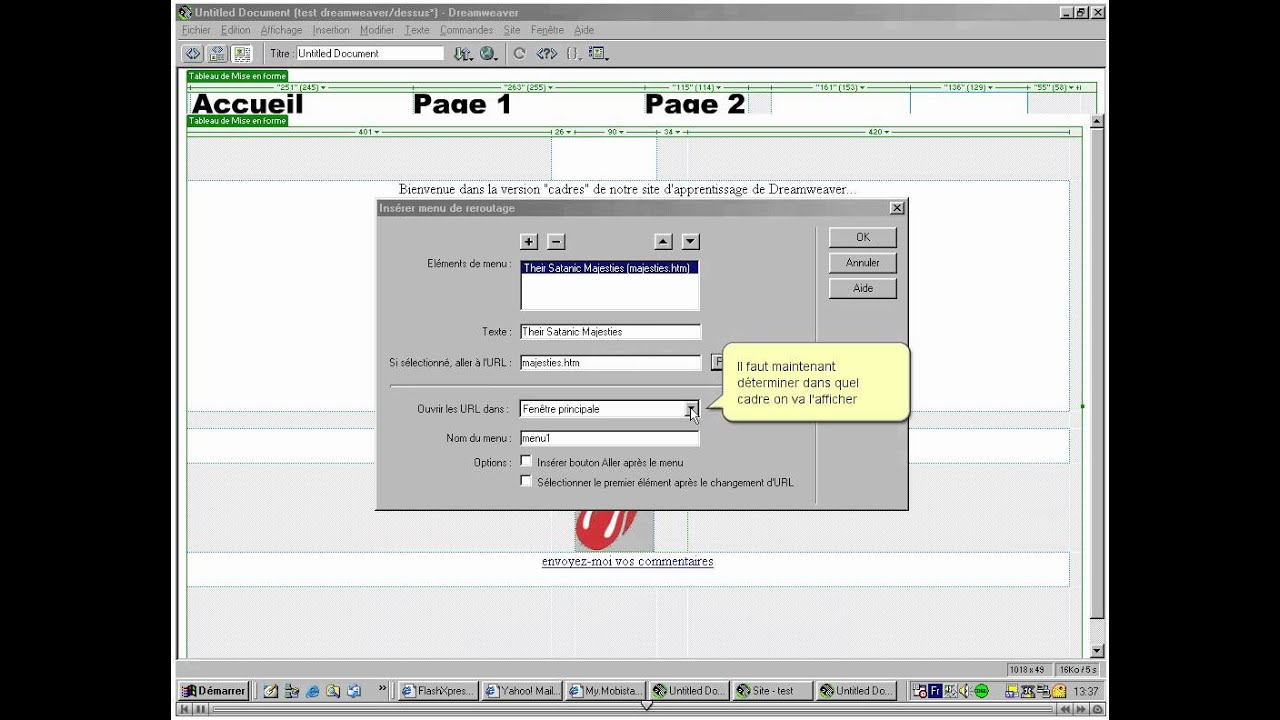Open the Commandes menu
The width and height of the screenshot is (1280, 720).
click(466, 30)
